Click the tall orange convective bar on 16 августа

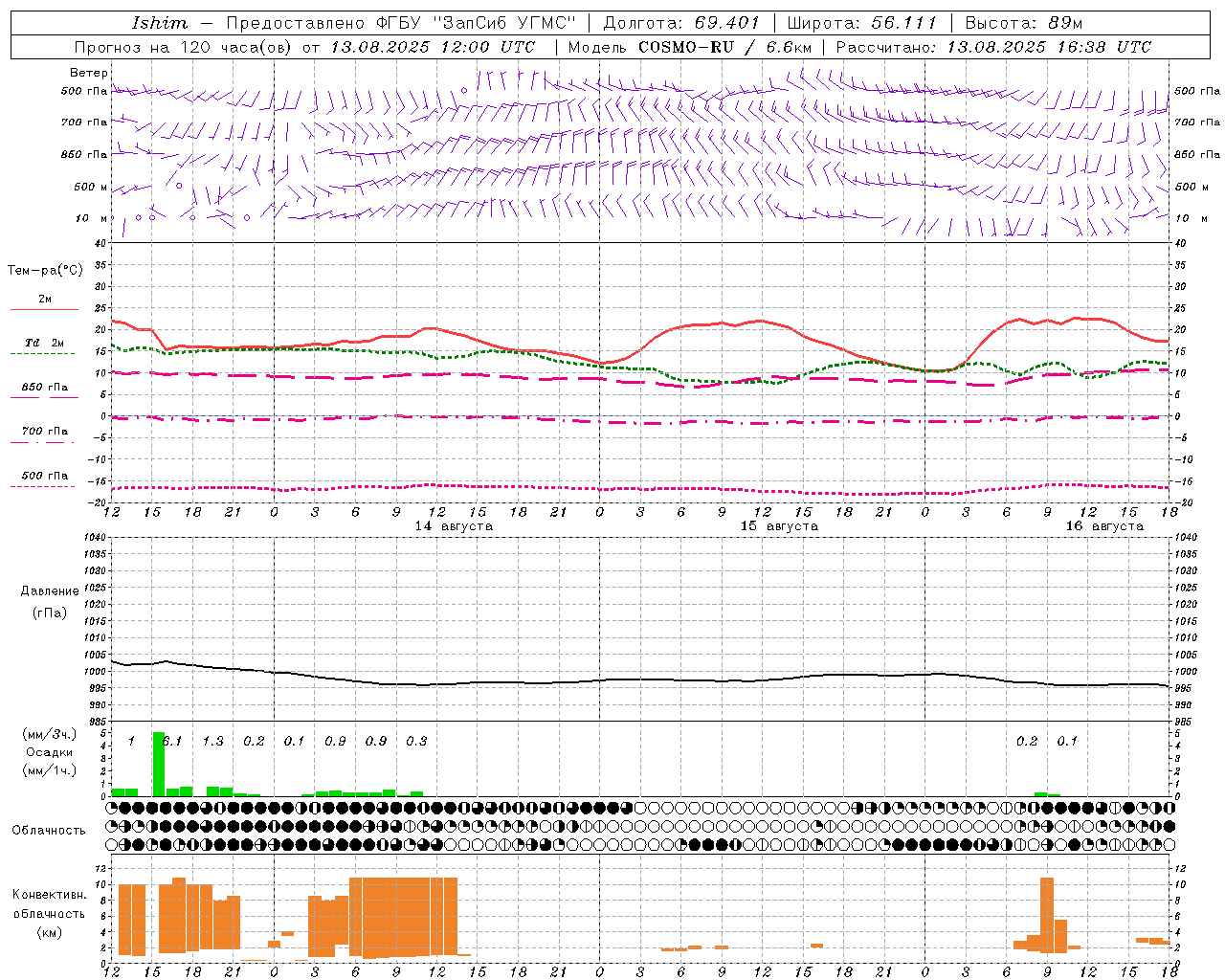coord(1047,915)
